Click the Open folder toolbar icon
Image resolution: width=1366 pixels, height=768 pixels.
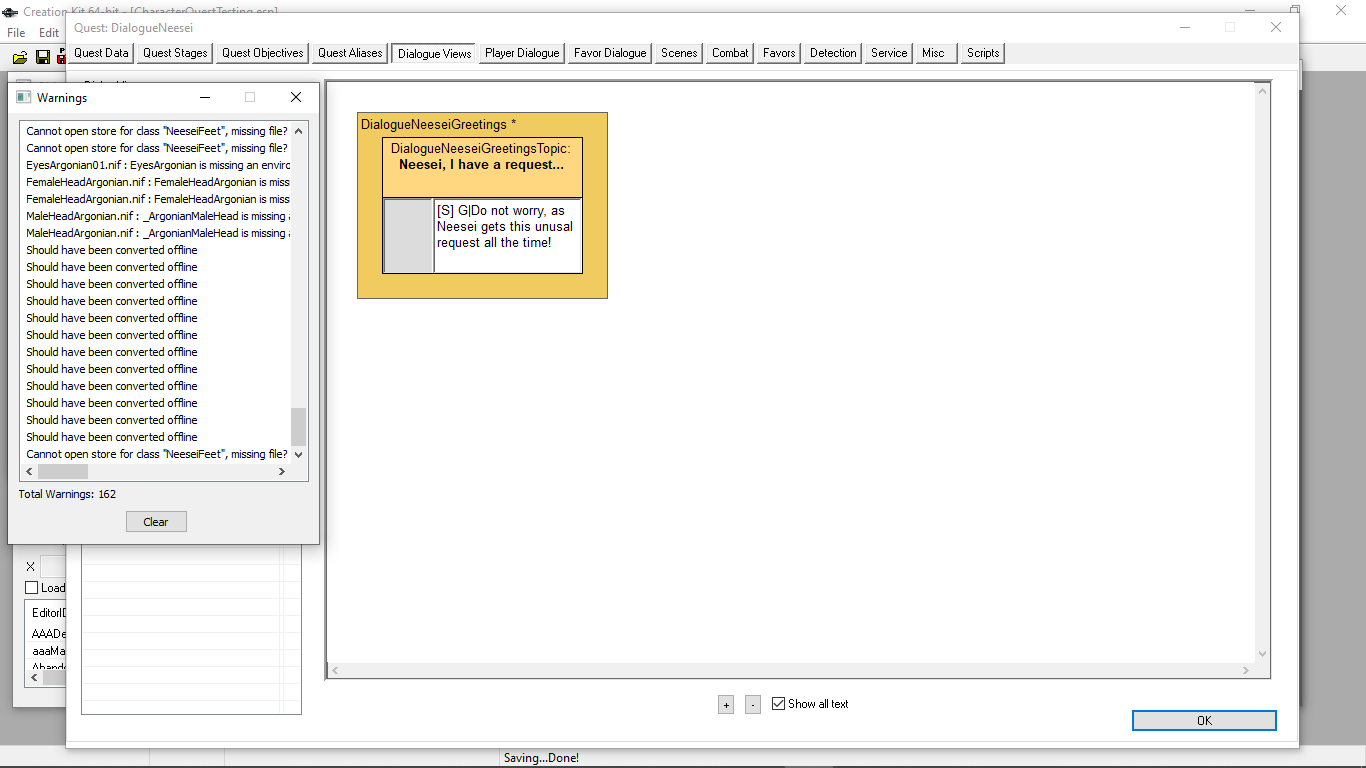tap(20, 57)
